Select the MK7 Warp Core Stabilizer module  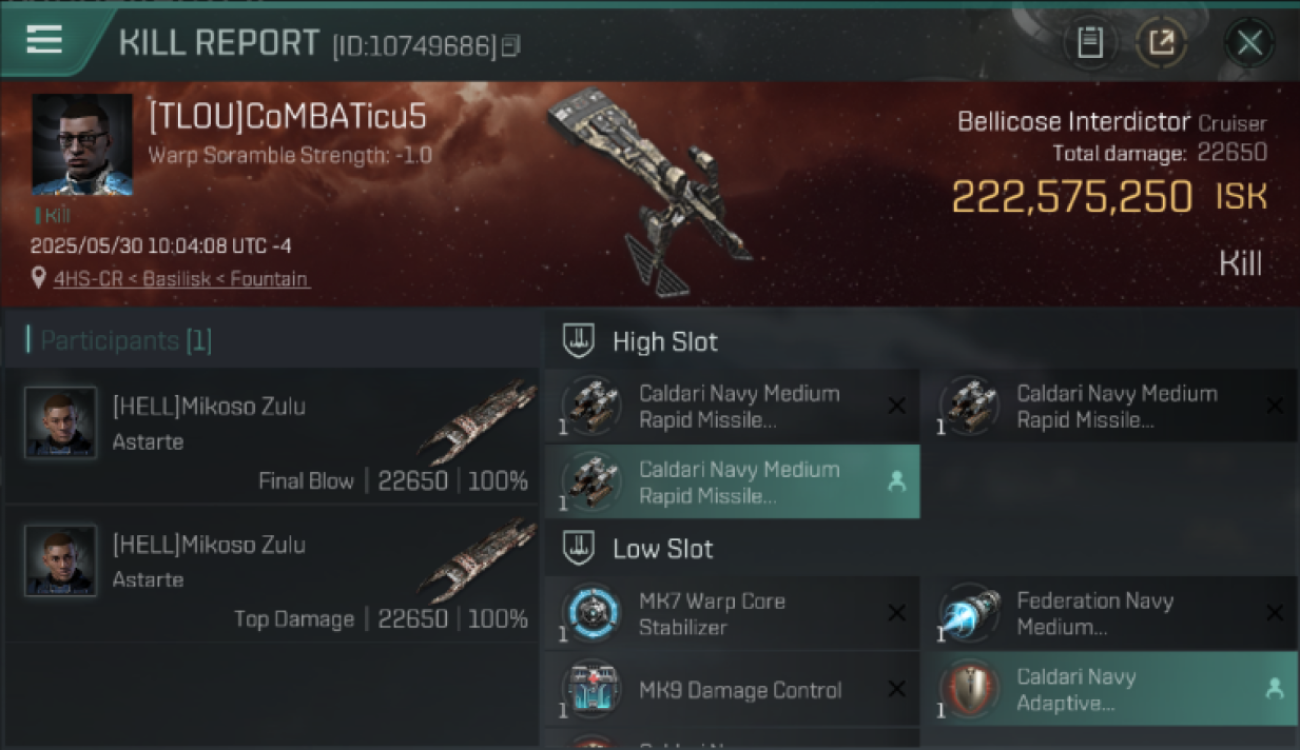732,613
